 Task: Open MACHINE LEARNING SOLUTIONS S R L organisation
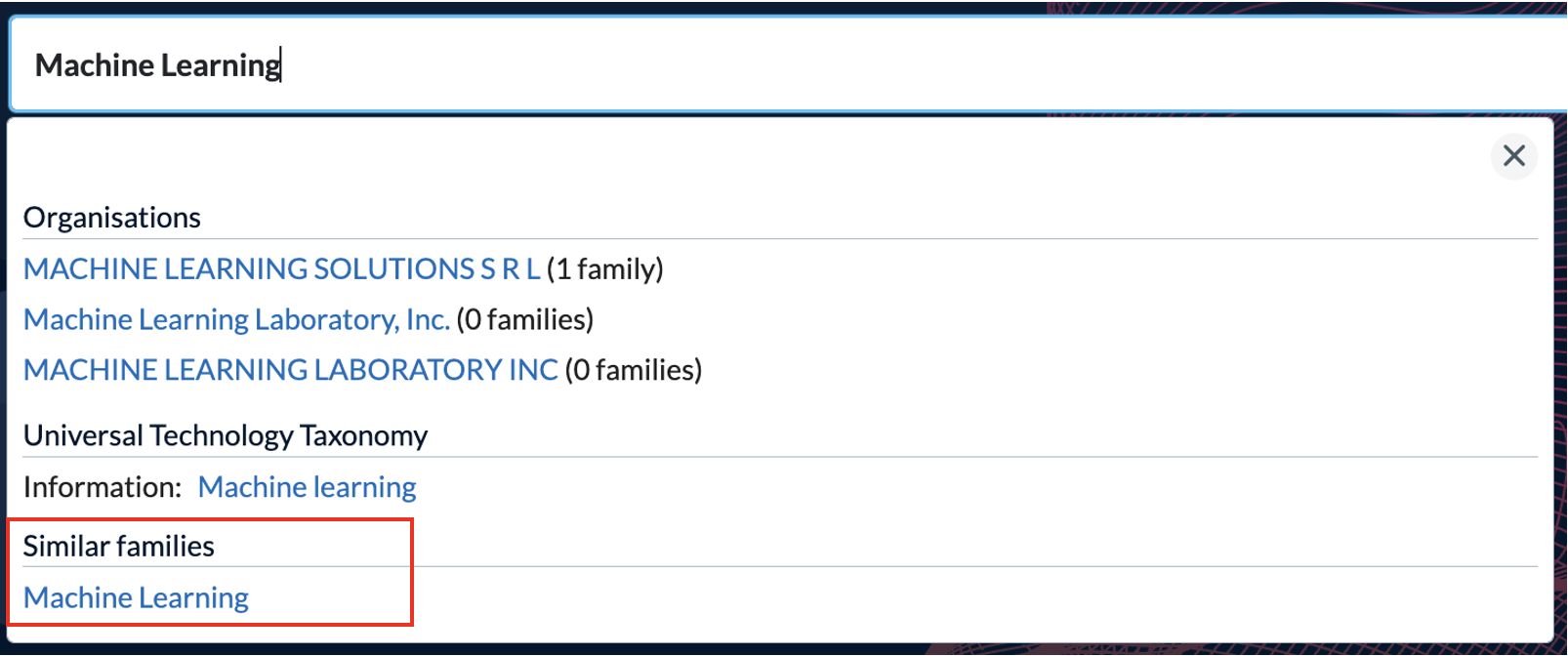click(282, 268)
